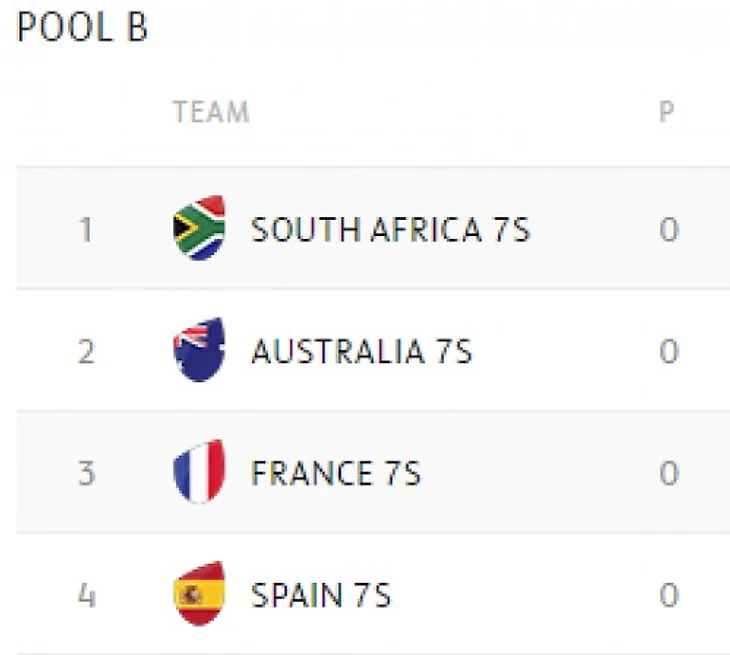Click the France flag icon
This screenshot has height=655, width=730.
coord(199,472)
